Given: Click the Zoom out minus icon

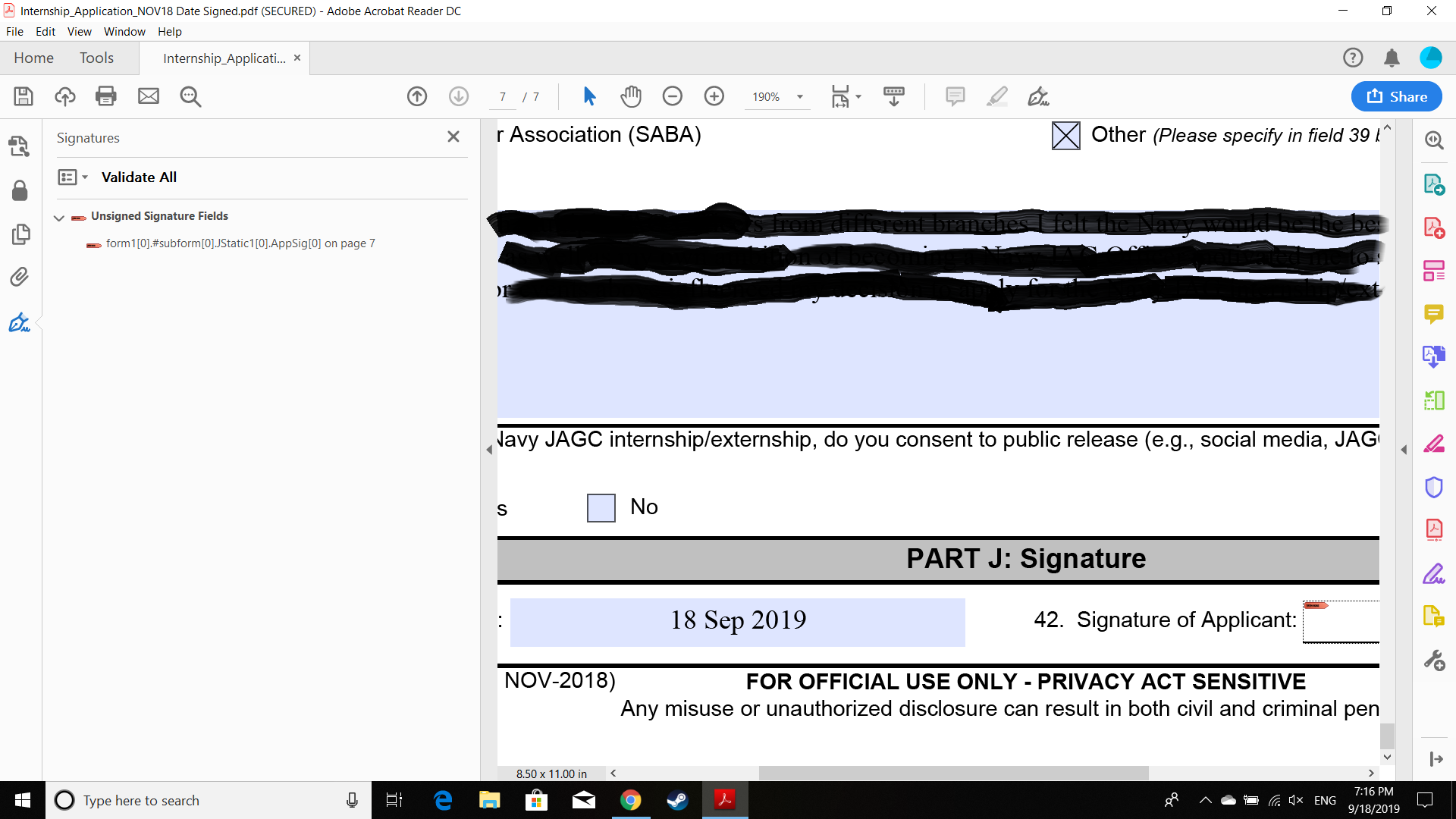Looking at the screenshot, I should (x=672, y=96).
